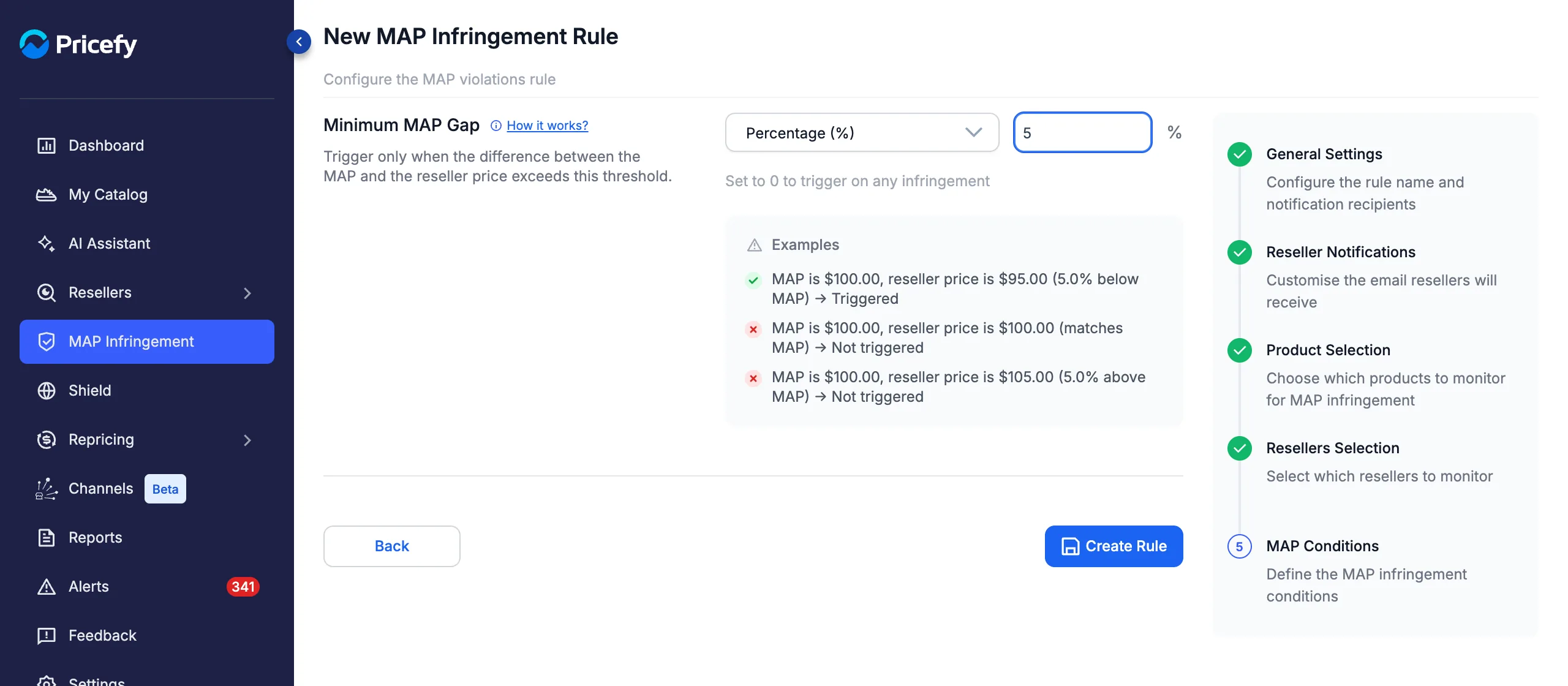This screenshot has height=686, width=1568.
Task: Click the green check on Triggered example
Action: pyautogui.click(x=753, y=281)
